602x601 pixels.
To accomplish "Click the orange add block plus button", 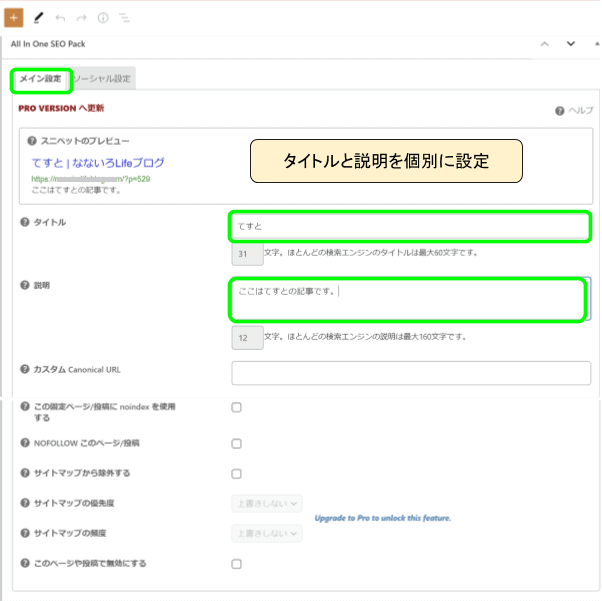I will (x=14, y=17).
